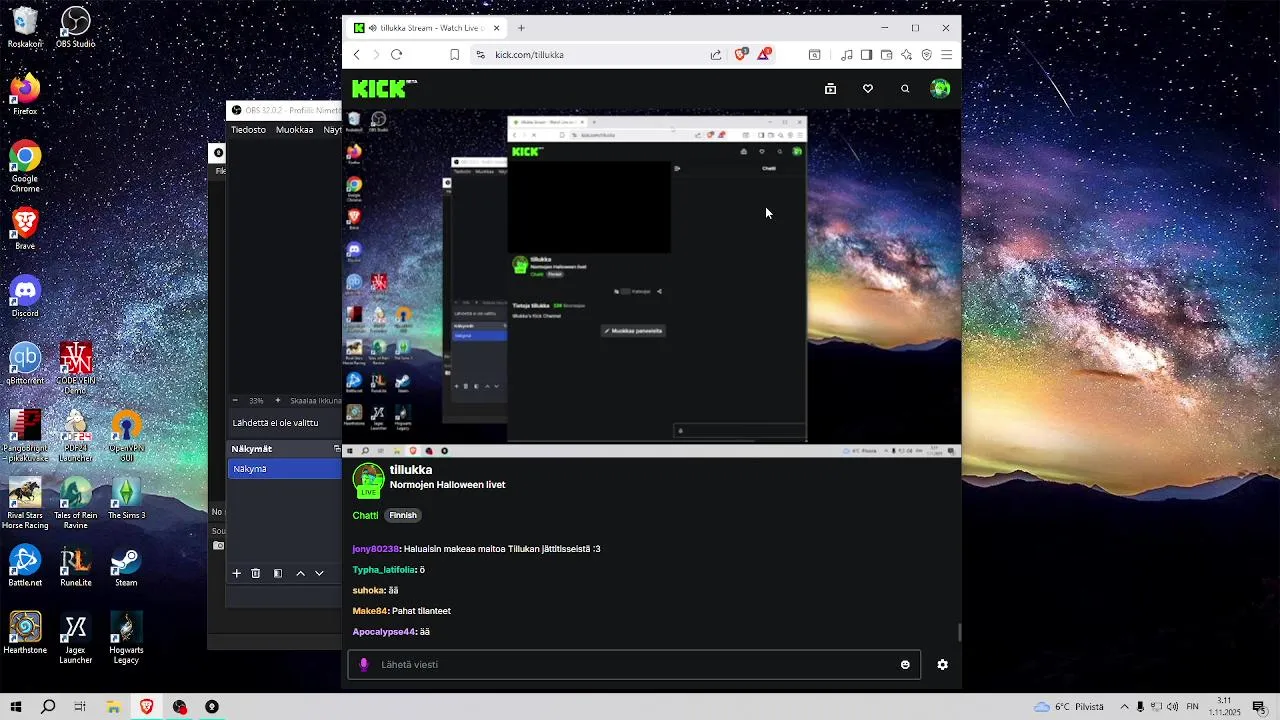Viewport: 1280px width, 720px height.
Task: Click the Chatti category link
Action: (x=365, y=516)
